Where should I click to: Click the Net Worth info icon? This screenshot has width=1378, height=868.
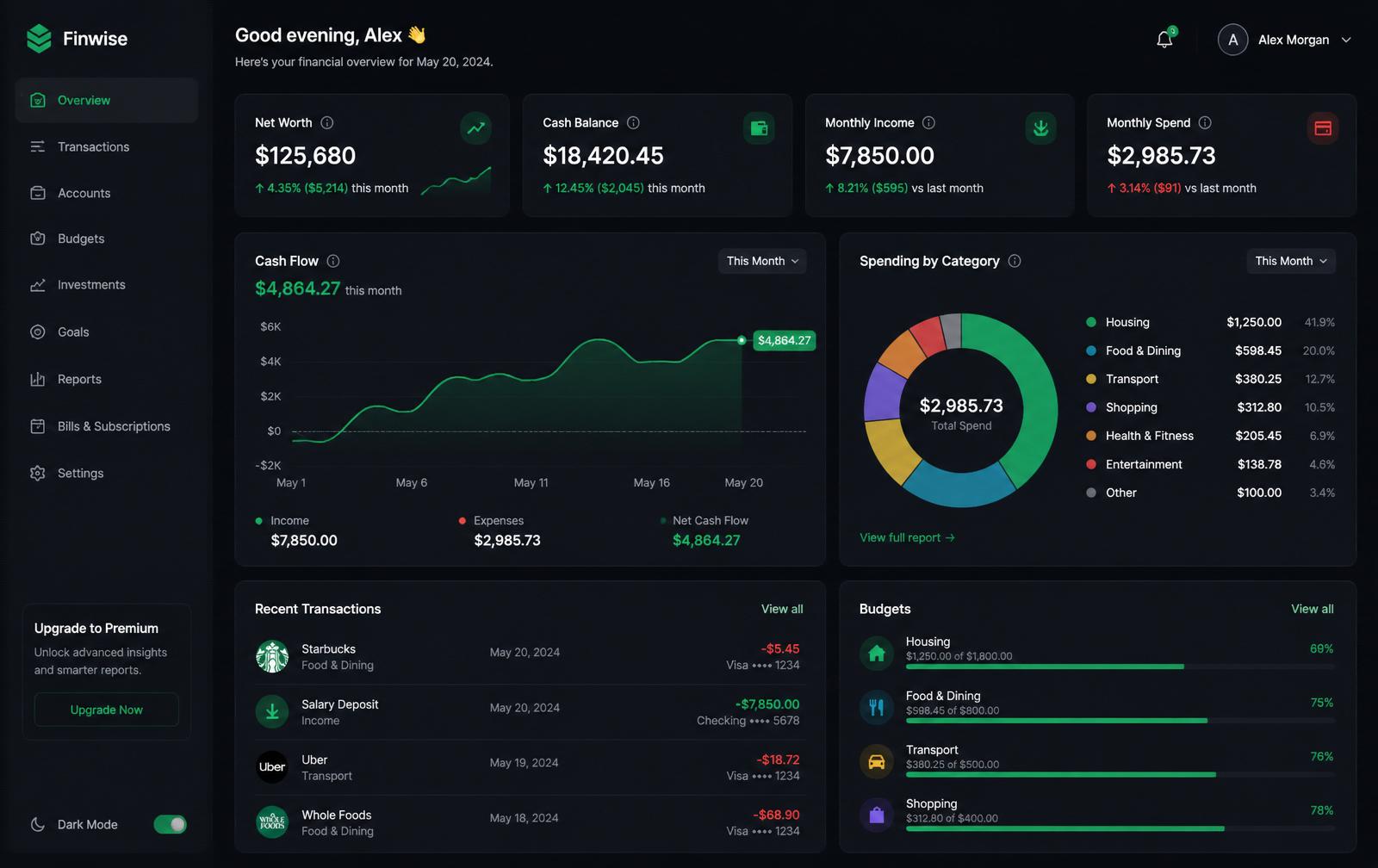point(327,123)
